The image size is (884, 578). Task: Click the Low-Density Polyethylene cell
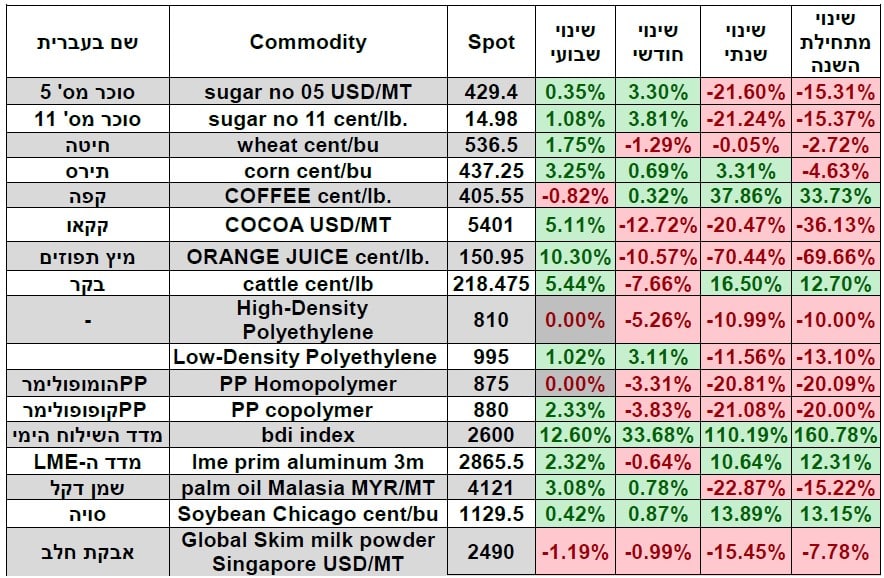tap(307, 357)
